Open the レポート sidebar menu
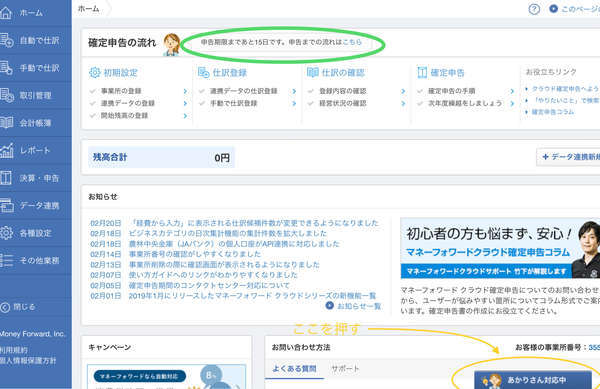This screenshot has width=600, height=389. [35, 150]
